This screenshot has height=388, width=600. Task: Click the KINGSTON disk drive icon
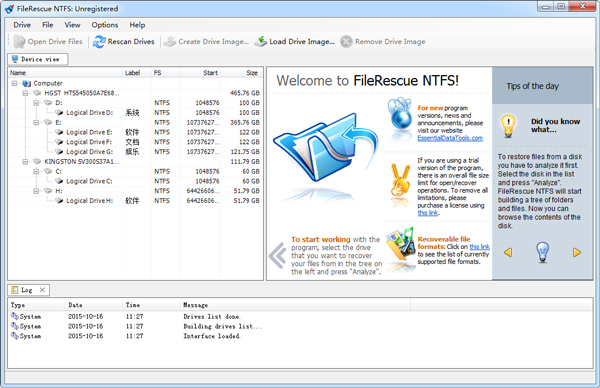pos(37,161)
